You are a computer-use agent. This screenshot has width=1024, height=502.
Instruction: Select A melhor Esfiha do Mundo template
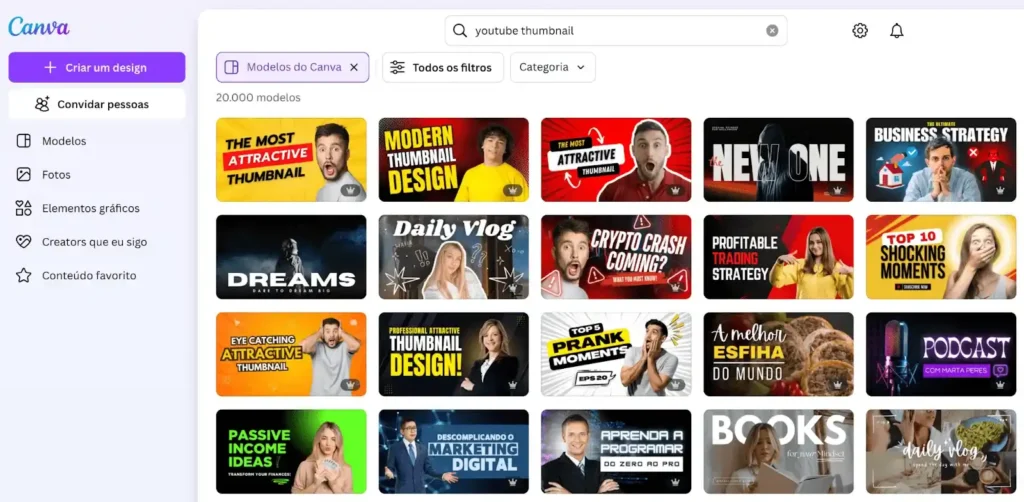pyautogui.click(x=778, y=354)
